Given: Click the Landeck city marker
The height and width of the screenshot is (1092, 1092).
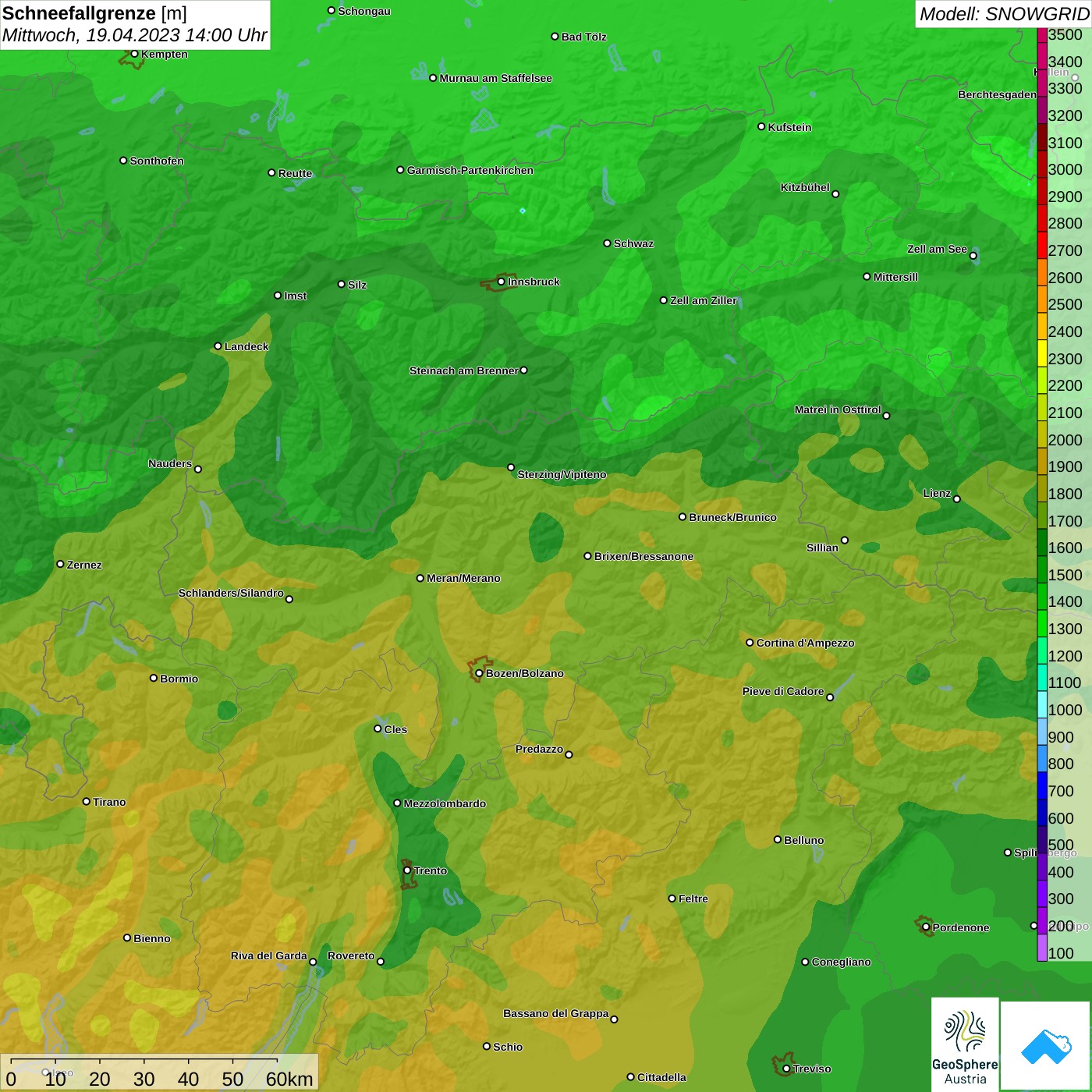Looking at the screenshot, I should (x=218, y=346).
